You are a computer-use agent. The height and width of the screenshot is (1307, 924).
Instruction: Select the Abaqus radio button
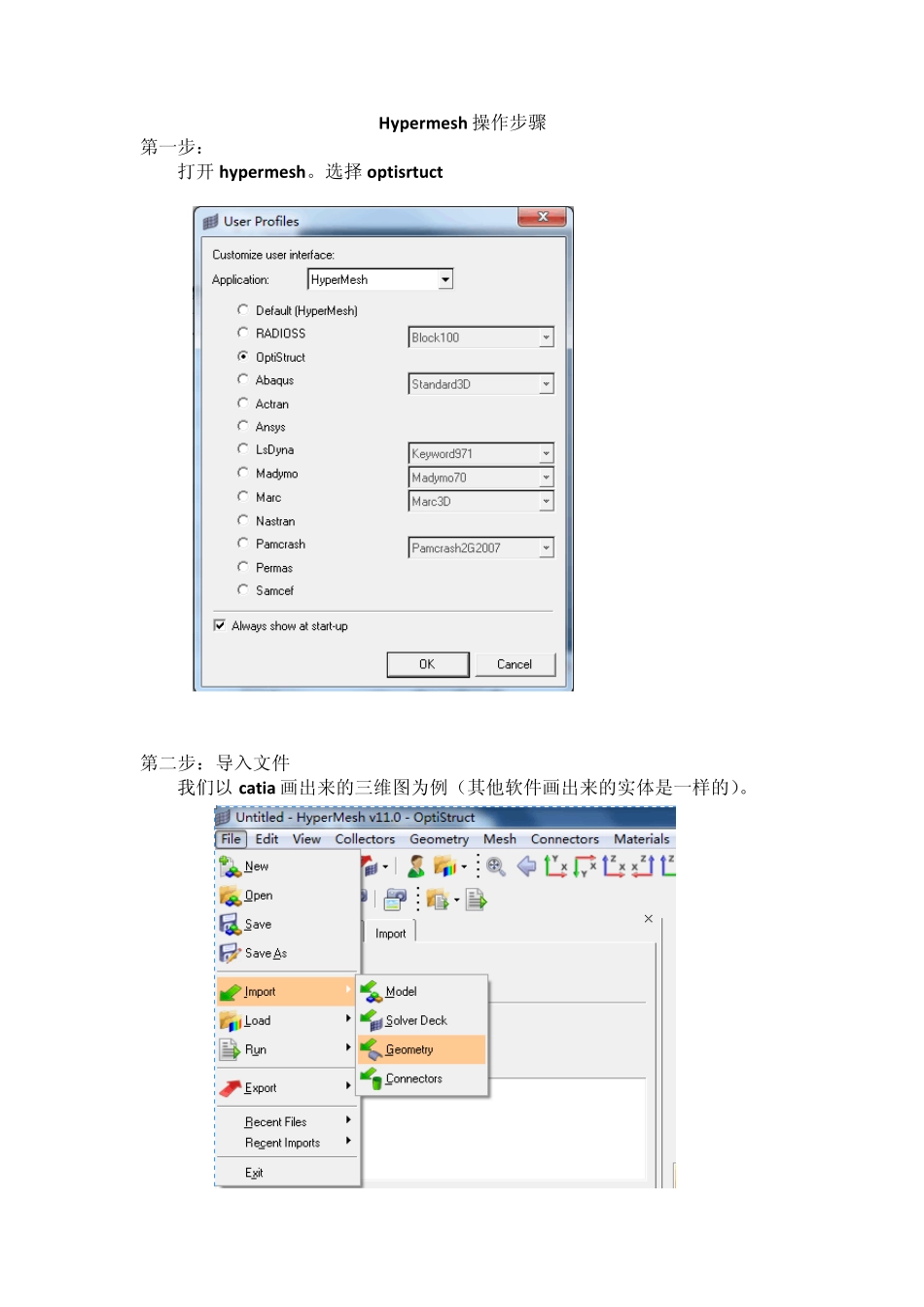click(243, 379)
